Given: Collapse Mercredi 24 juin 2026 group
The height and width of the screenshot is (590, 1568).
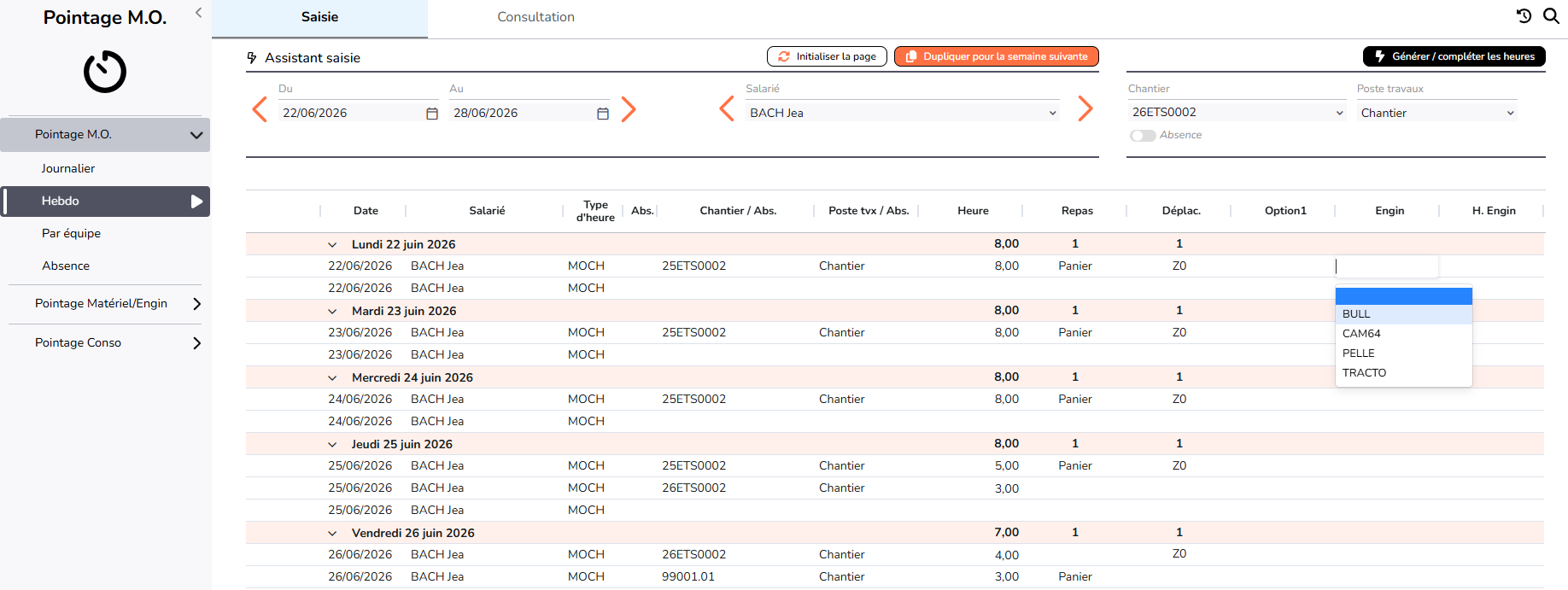Looking at the screenshot, I should coord(332,378).
